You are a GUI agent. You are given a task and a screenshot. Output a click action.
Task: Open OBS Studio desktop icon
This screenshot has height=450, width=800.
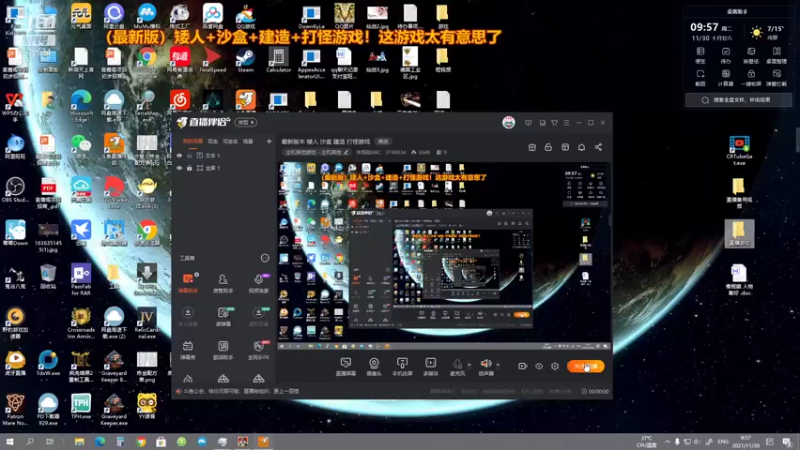click(15, 189)
